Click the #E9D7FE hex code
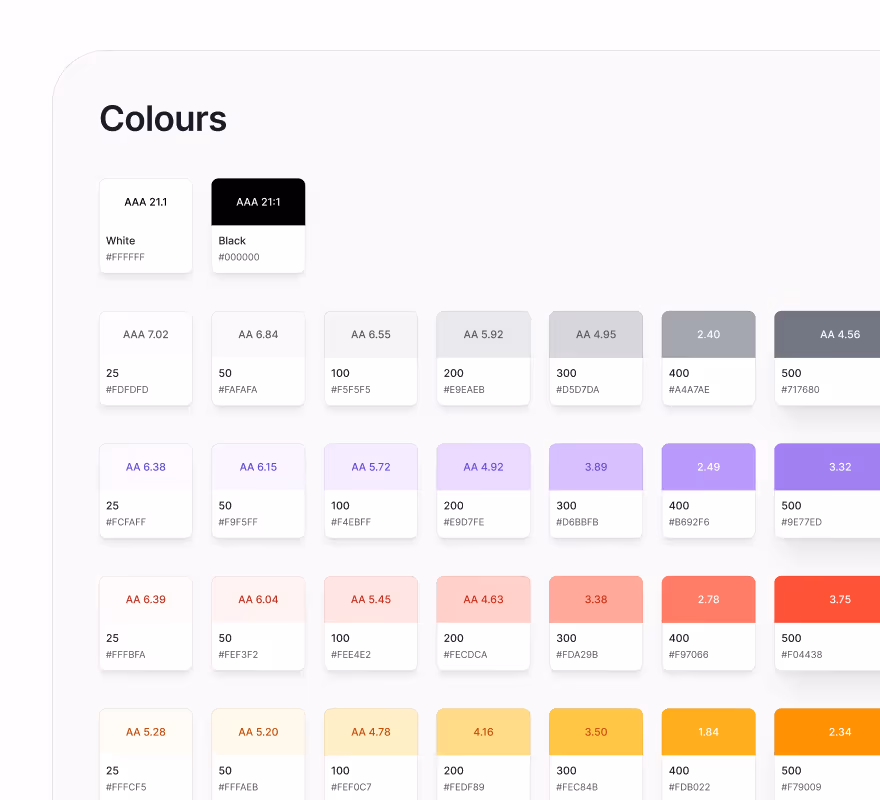Viewport: 880px width, 800px height. coord(464,522)
